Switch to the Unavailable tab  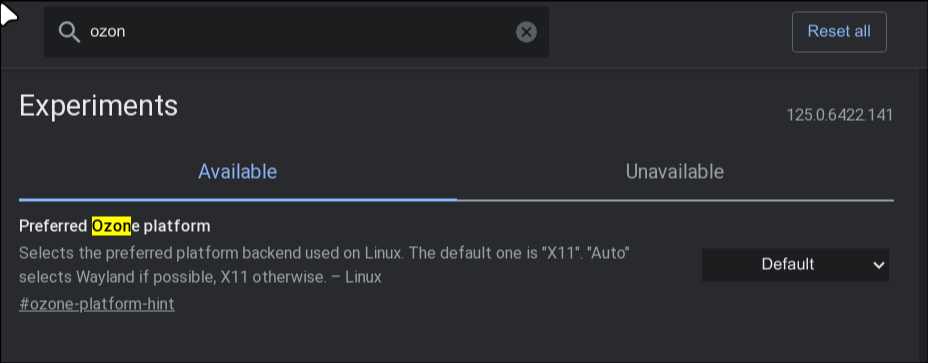(675, 172)
